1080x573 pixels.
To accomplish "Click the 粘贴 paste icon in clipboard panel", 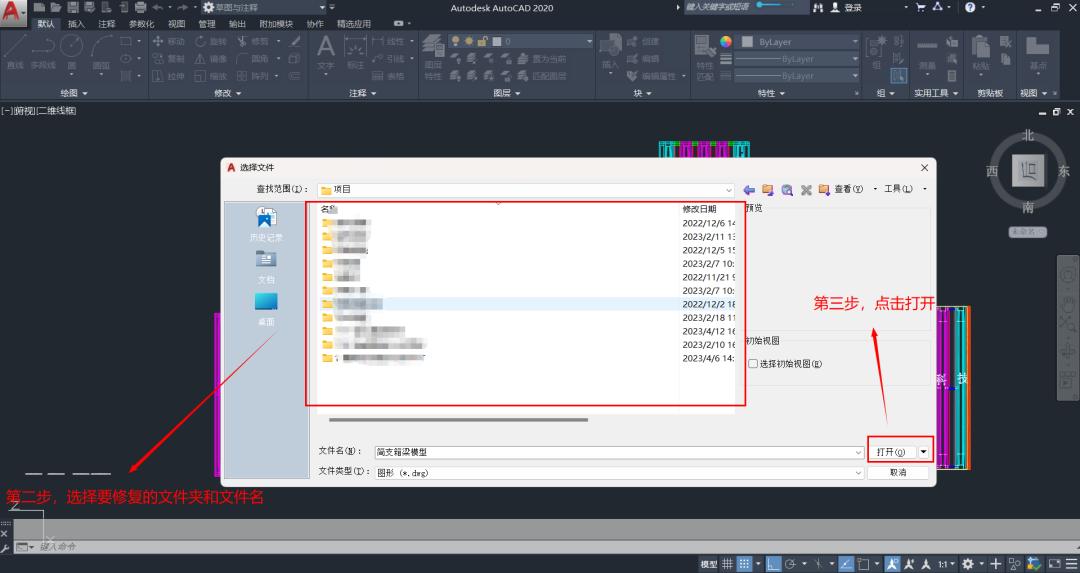I will (981, 52).
